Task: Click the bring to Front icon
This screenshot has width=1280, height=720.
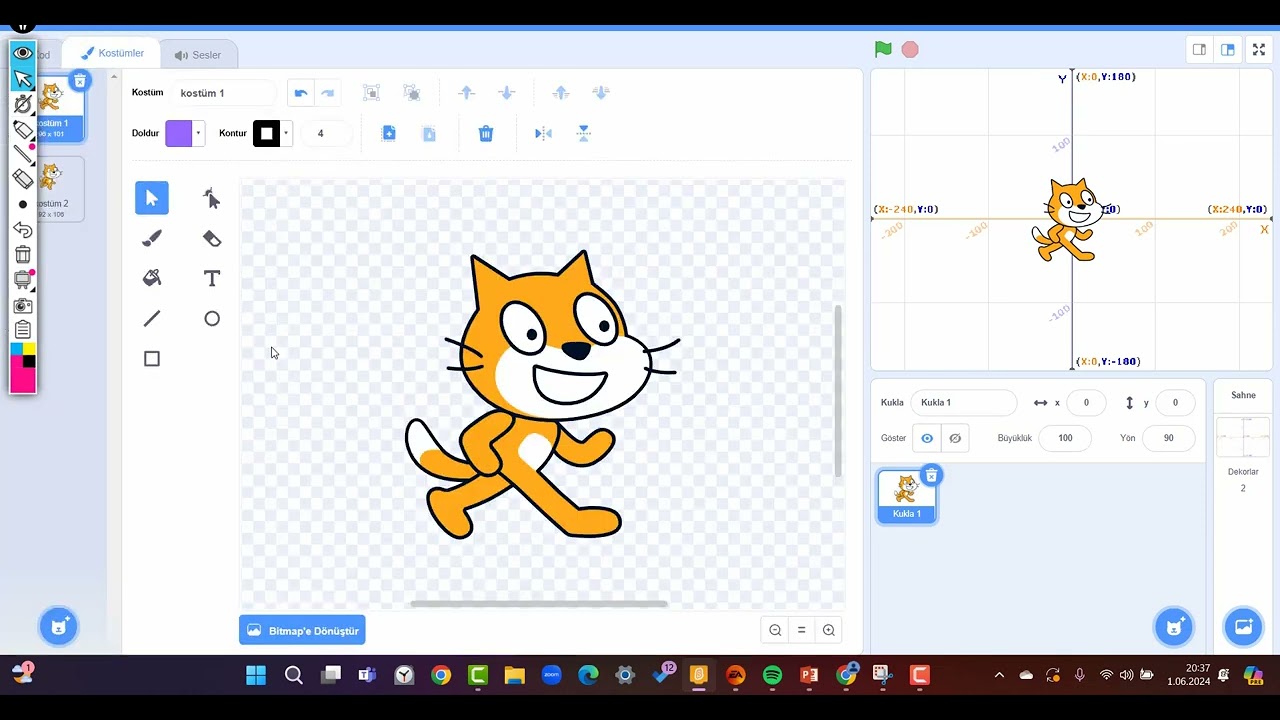Action: pyautogui.click(x=561, y=93)
